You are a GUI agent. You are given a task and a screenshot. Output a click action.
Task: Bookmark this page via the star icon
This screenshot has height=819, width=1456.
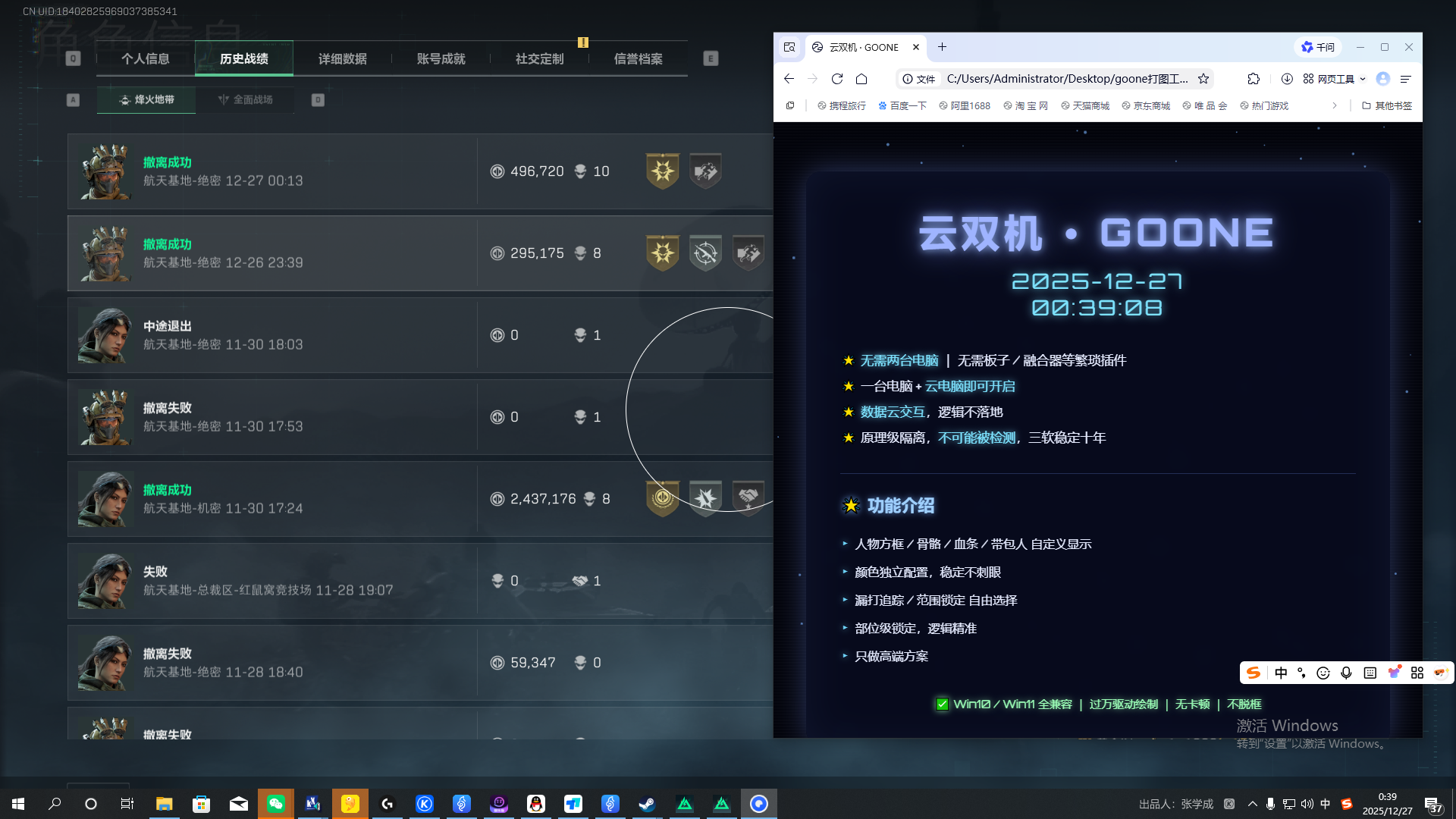click(1203, 78)
